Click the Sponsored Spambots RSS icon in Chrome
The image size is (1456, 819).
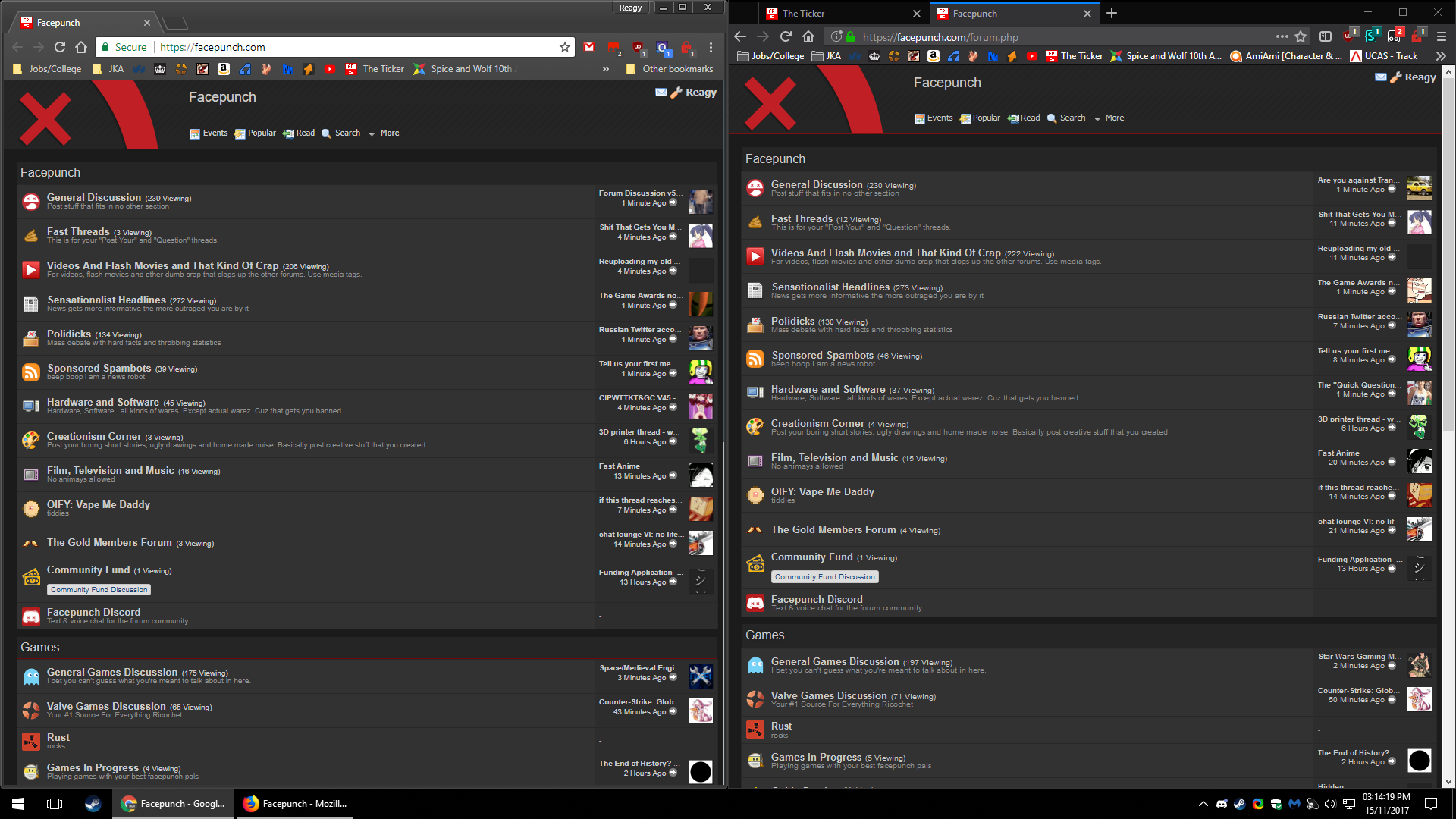31,372
